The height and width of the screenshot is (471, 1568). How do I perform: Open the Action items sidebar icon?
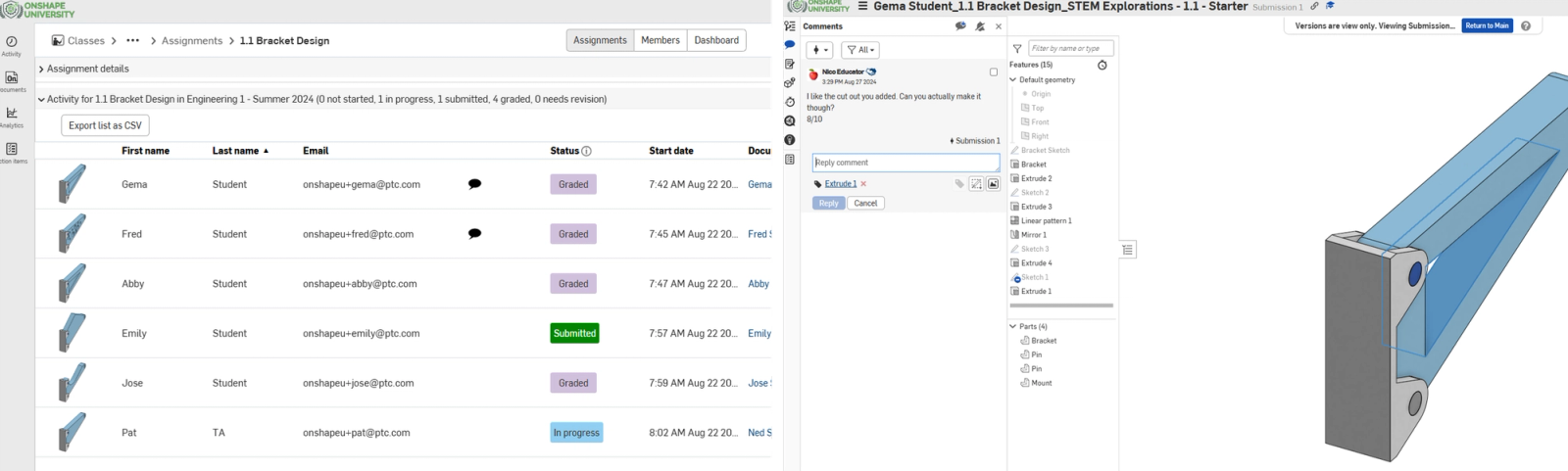12,149
